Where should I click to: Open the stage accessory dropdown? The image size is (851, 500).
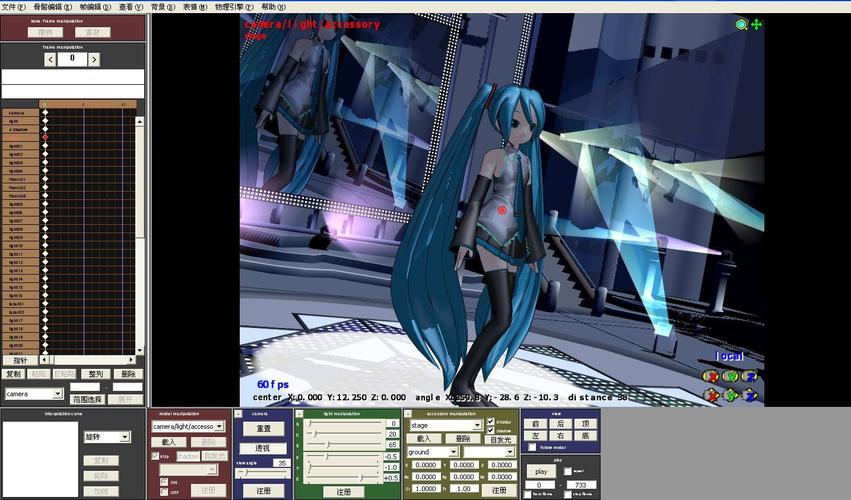[477, 425]
